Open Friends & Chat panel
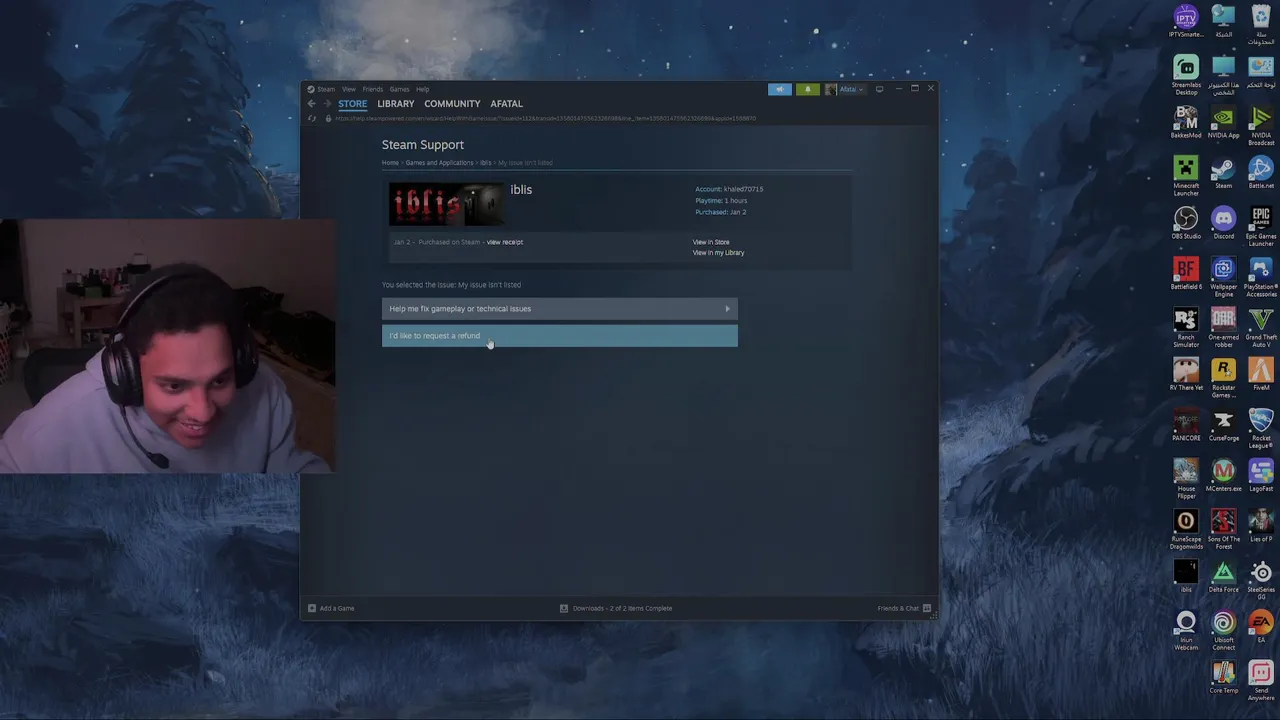 [904, 608]
